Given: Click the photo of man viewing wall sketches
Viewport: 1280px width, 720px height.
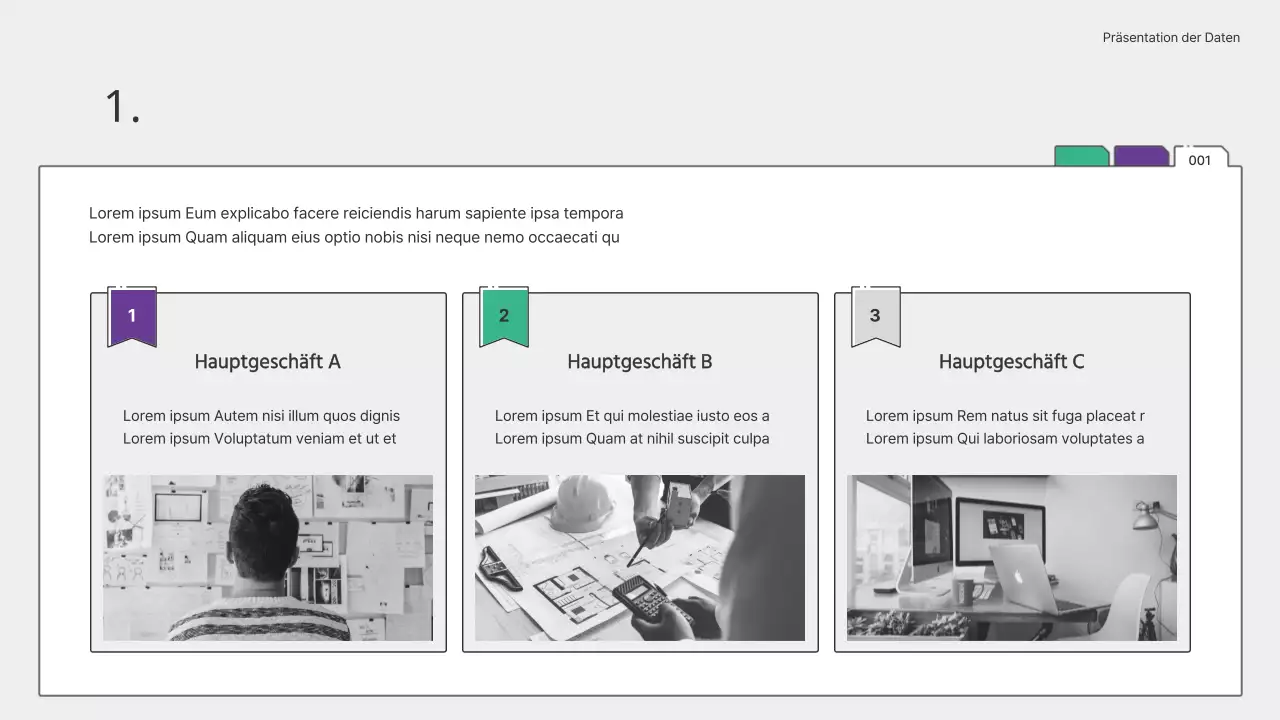Looking at the screenshot, I should (268, 557).
